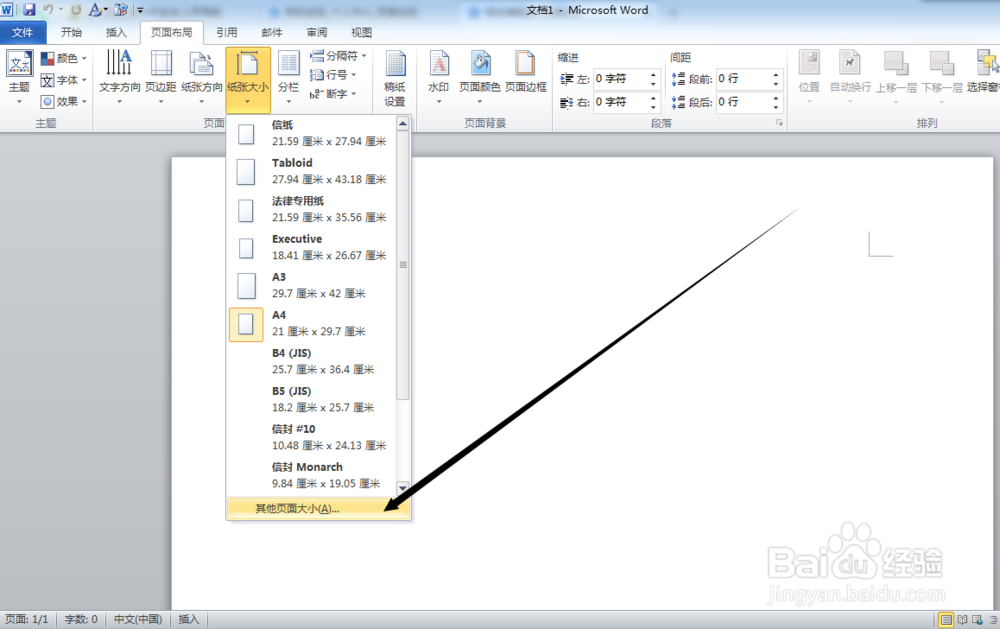Screen dimensions: 1000x629
Task: Select Envelope #10 (信封 #10) size
Action: 312,437
